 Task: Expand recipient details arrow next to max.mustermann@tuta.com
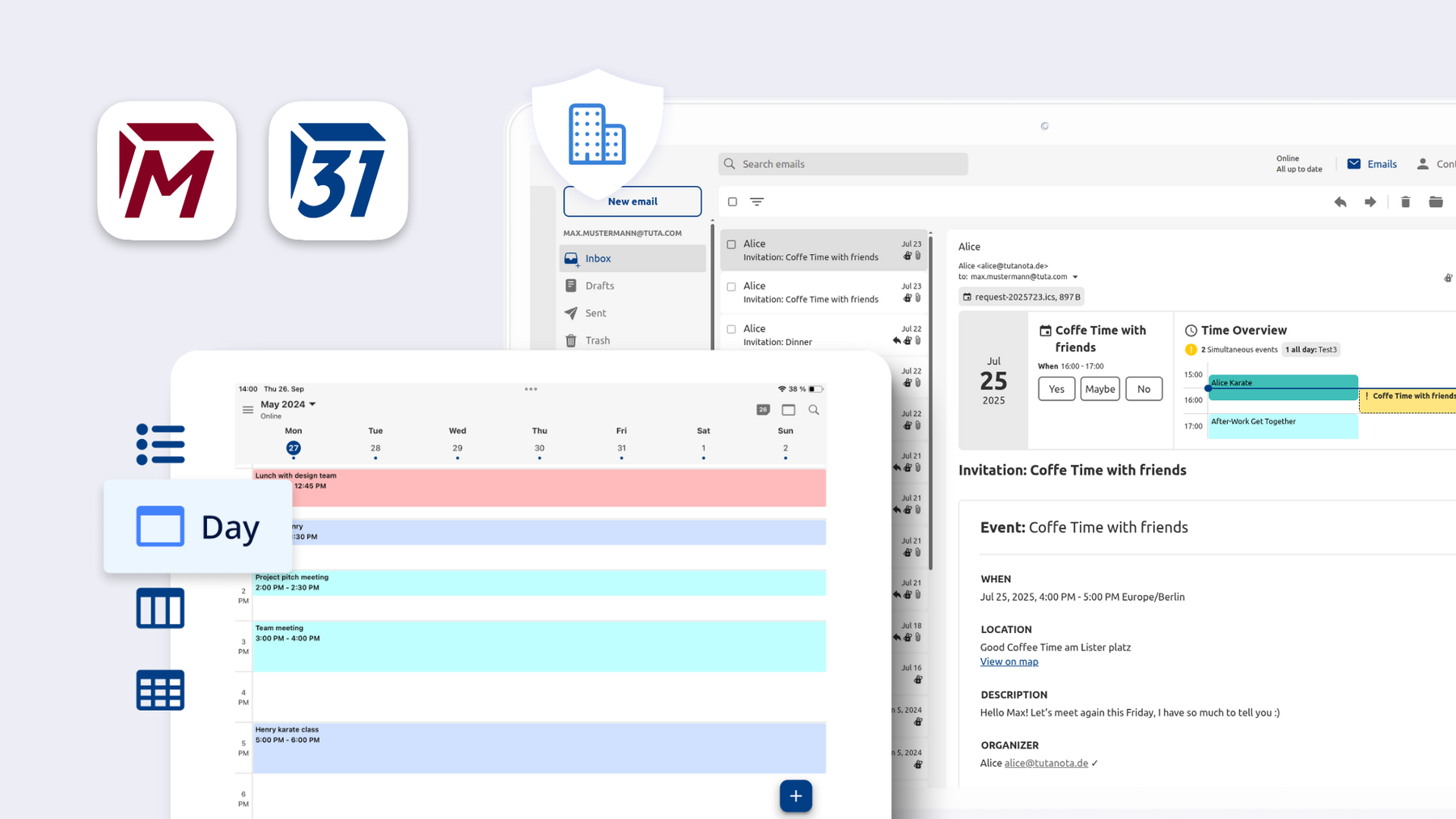[x=1075, y=277]
